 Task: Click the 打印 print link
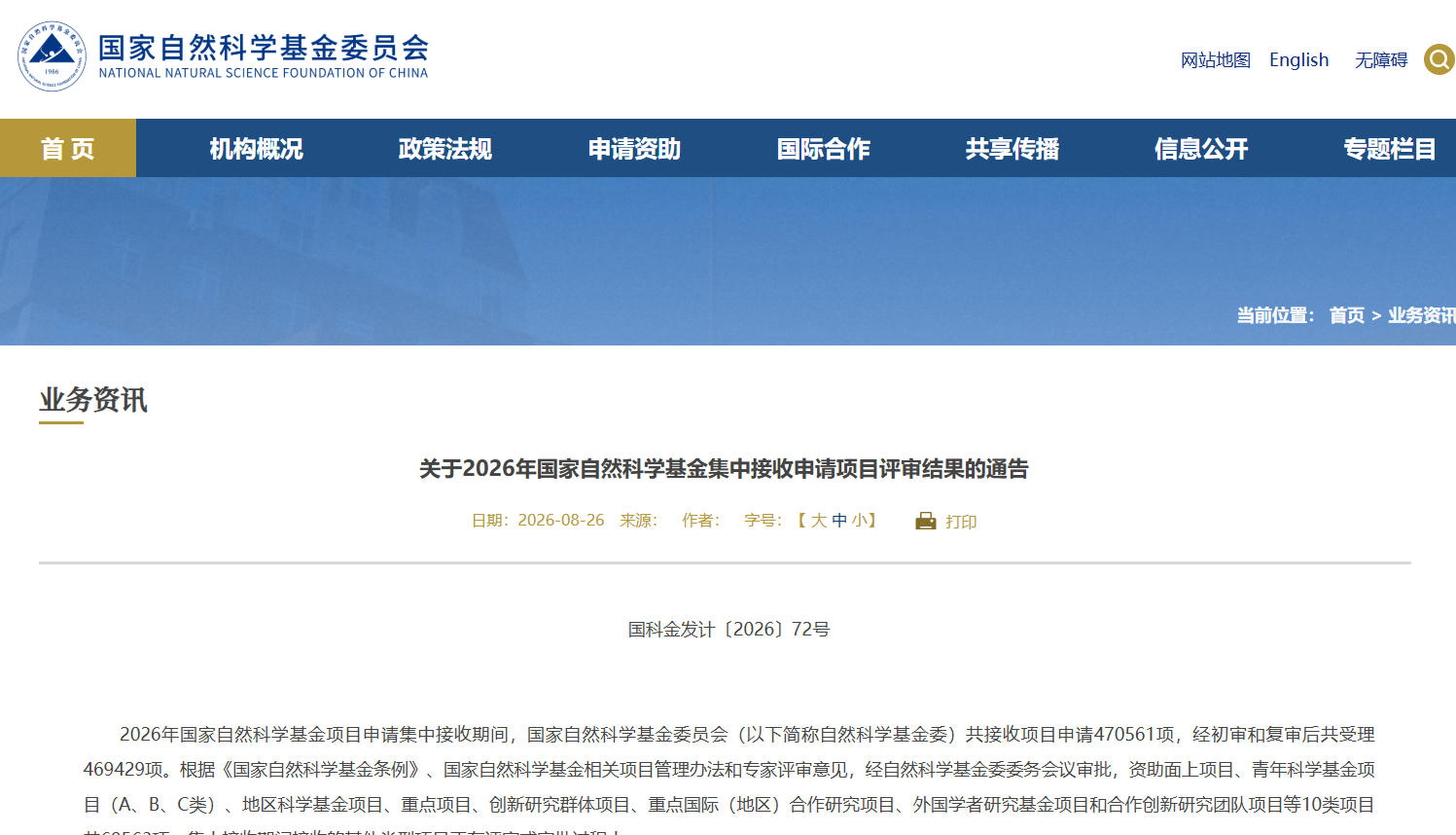click(961, 522)
